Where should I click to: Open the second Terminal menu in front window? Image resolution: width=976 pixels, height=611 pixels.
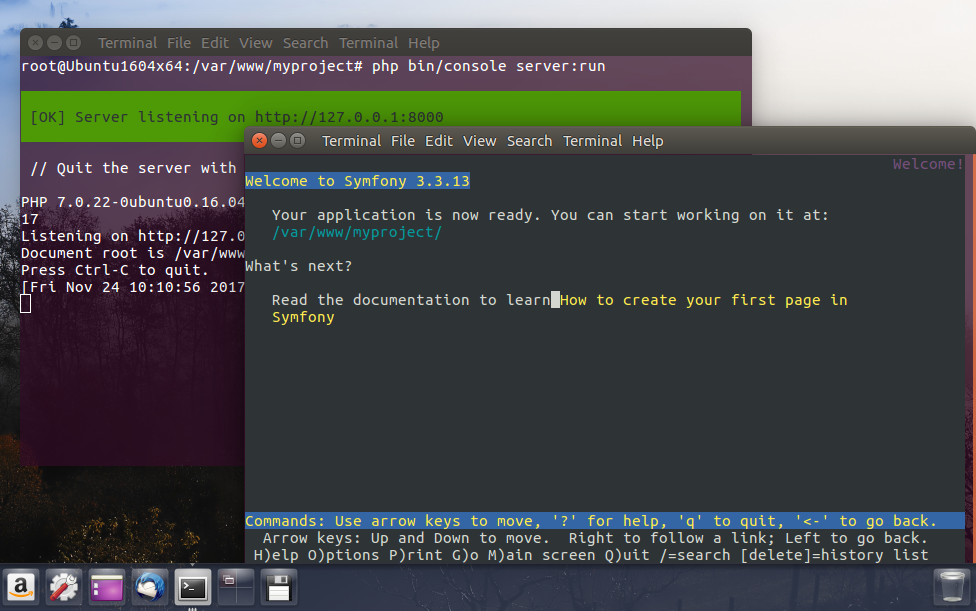[592, 141]
